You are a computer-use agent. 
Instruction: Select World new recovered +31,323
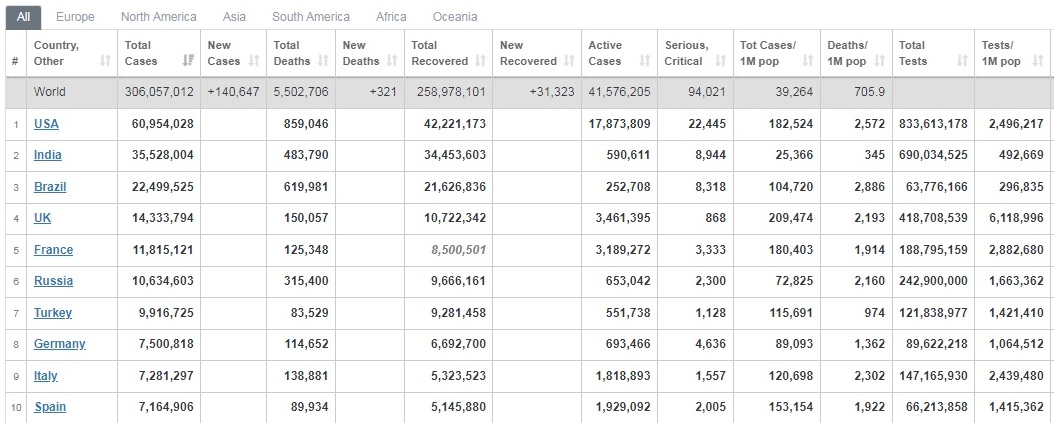point(552,91)
